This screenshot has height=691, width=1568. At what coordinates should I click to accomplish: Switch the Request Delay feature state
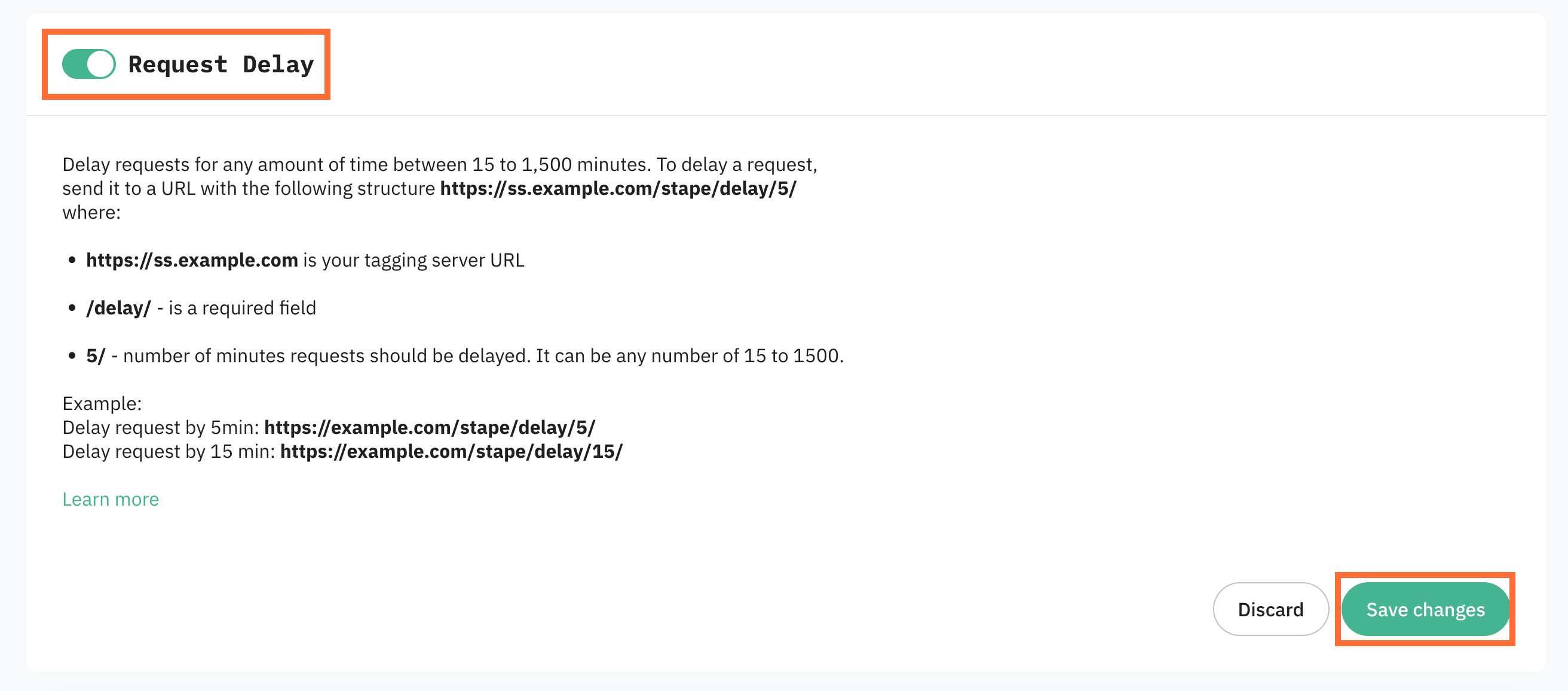tap(88, 63)
